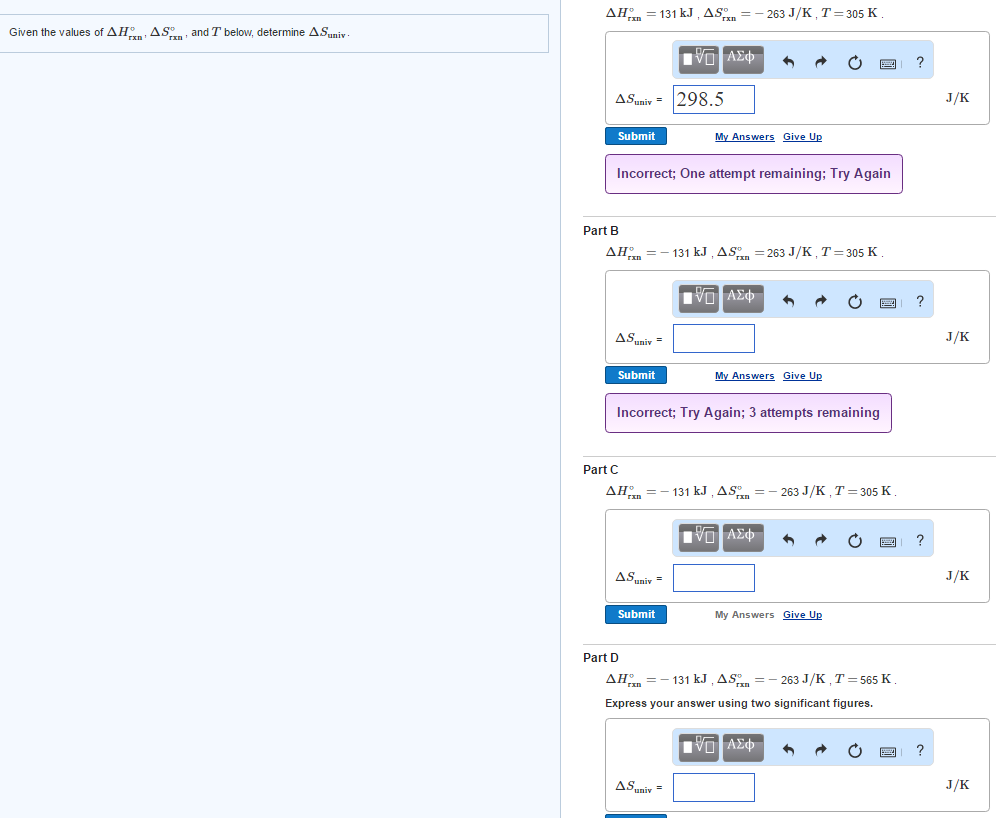Open the Greek symbols ΑΣφ menu in Part A
The height and width of the screenshot is (818, 996).
tap(742, 59)
